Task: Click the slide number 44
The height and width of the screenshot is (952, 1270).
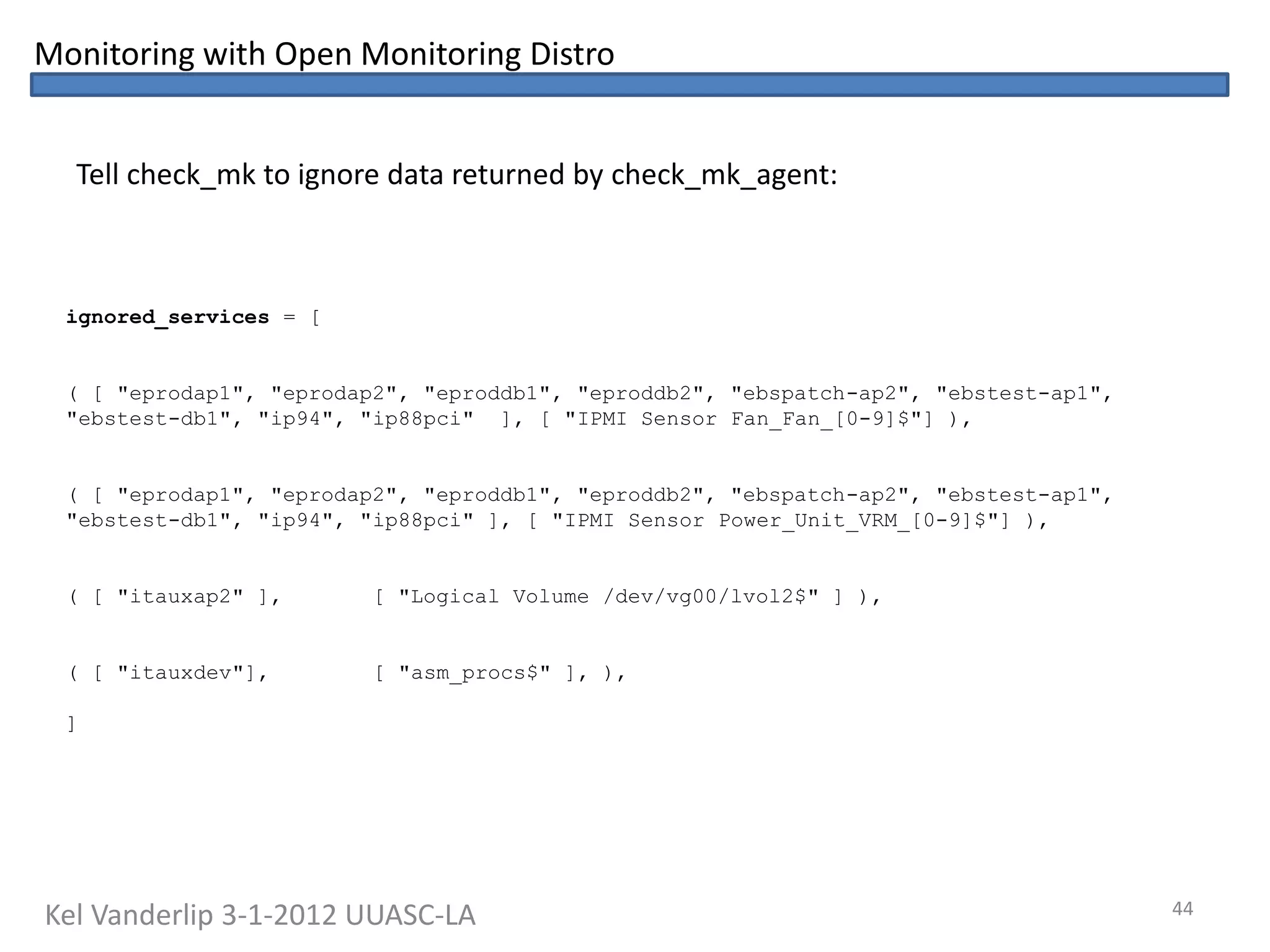Action: pos(1182,909)
